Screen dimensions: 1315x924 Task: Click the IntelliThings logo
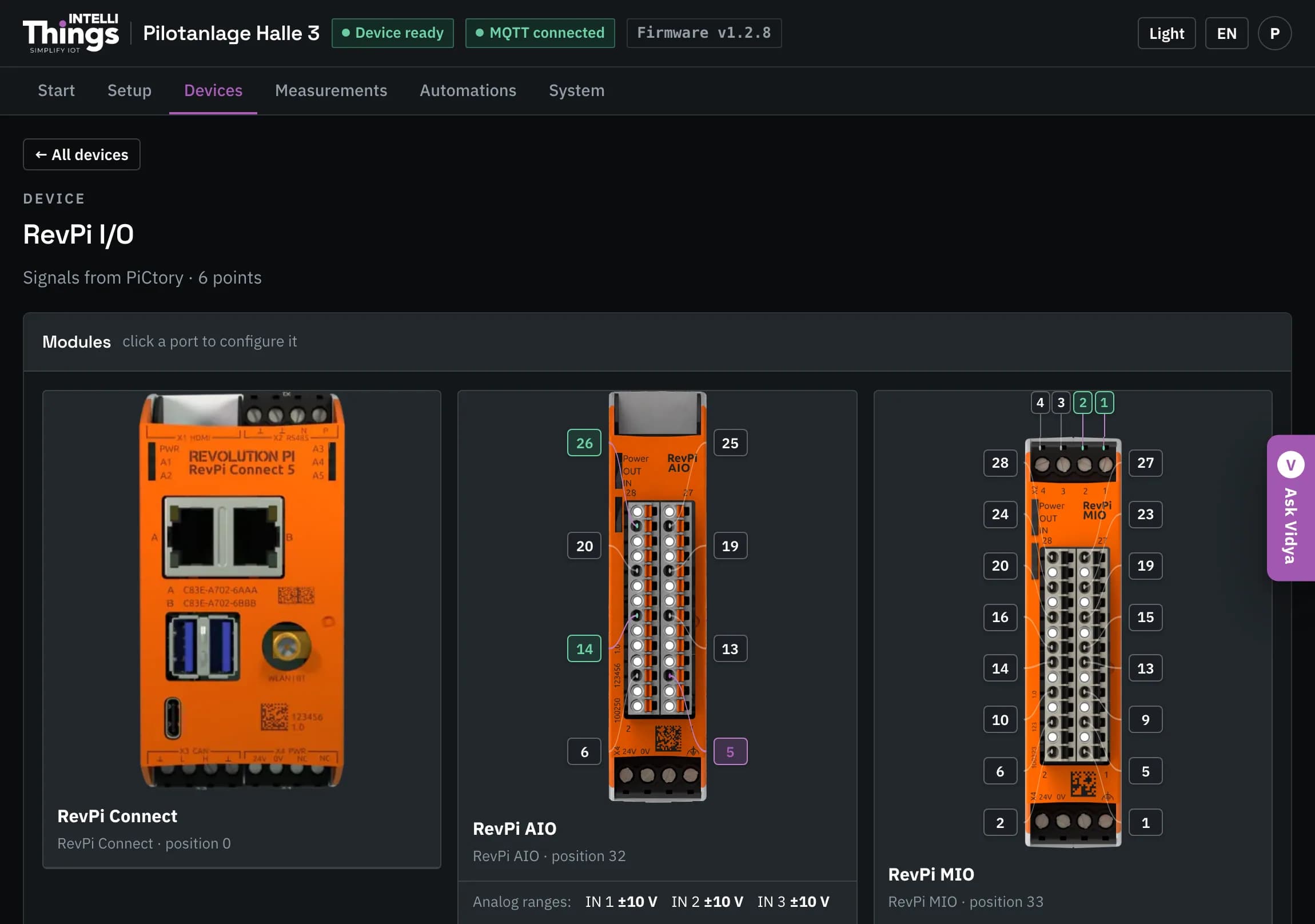click(x=71, y=33)
